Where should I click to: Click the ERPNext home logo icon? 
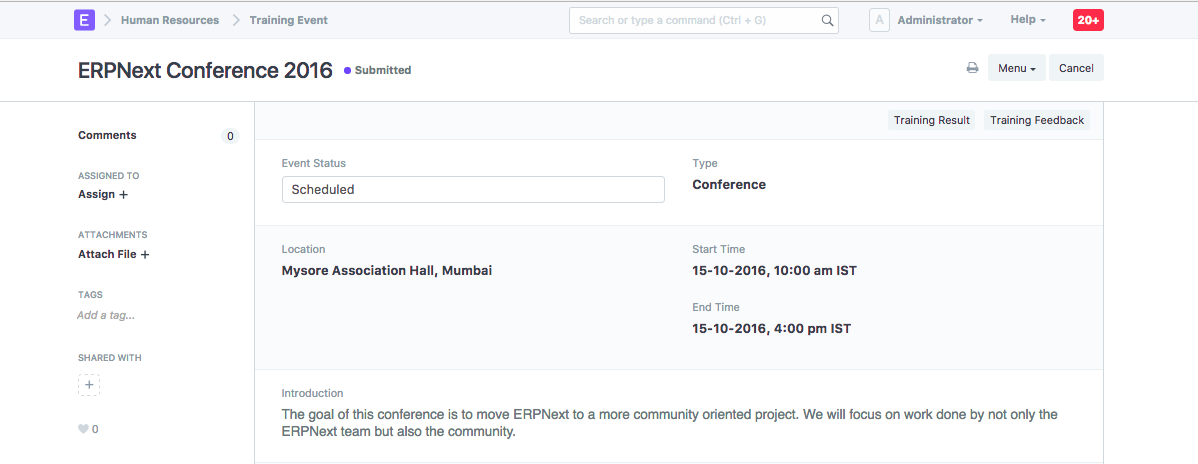[x=85, y=20]
